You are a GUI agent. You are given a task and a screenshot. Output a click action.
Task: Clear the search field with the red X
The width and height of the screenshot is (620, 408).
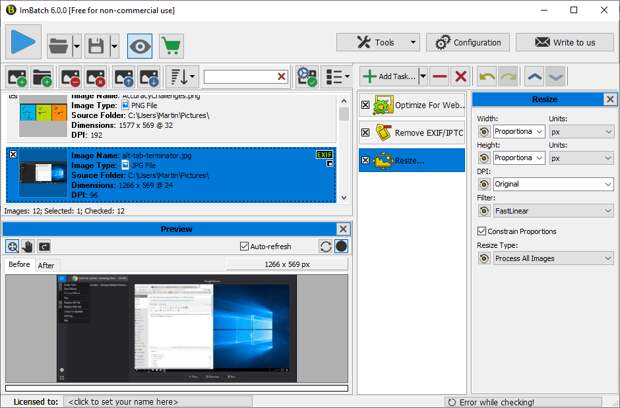[282, 77]
